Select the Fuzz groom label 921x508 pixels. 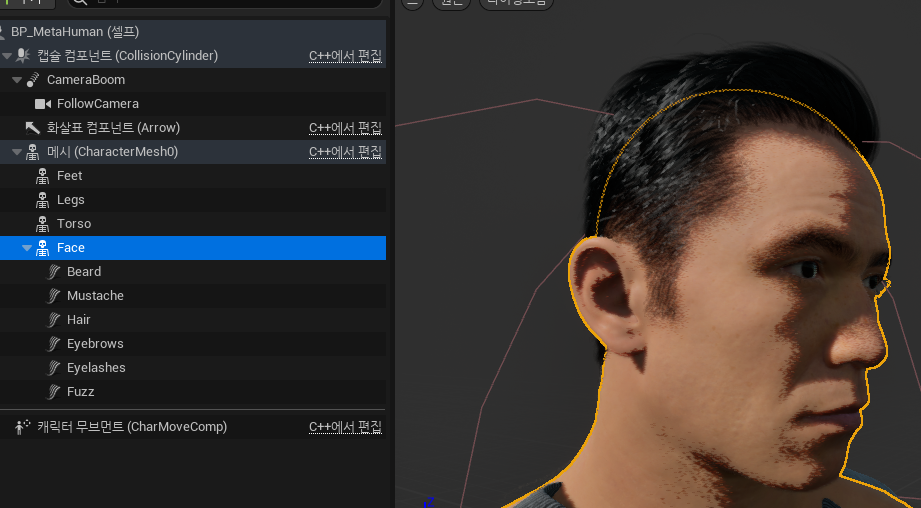80,392
